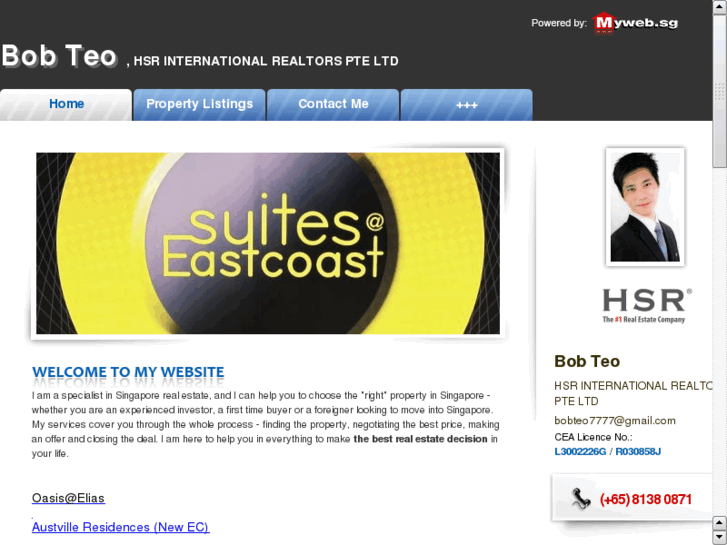Click the telephone handset icon
The image size is (727, 545).
[x=580, y=499]
